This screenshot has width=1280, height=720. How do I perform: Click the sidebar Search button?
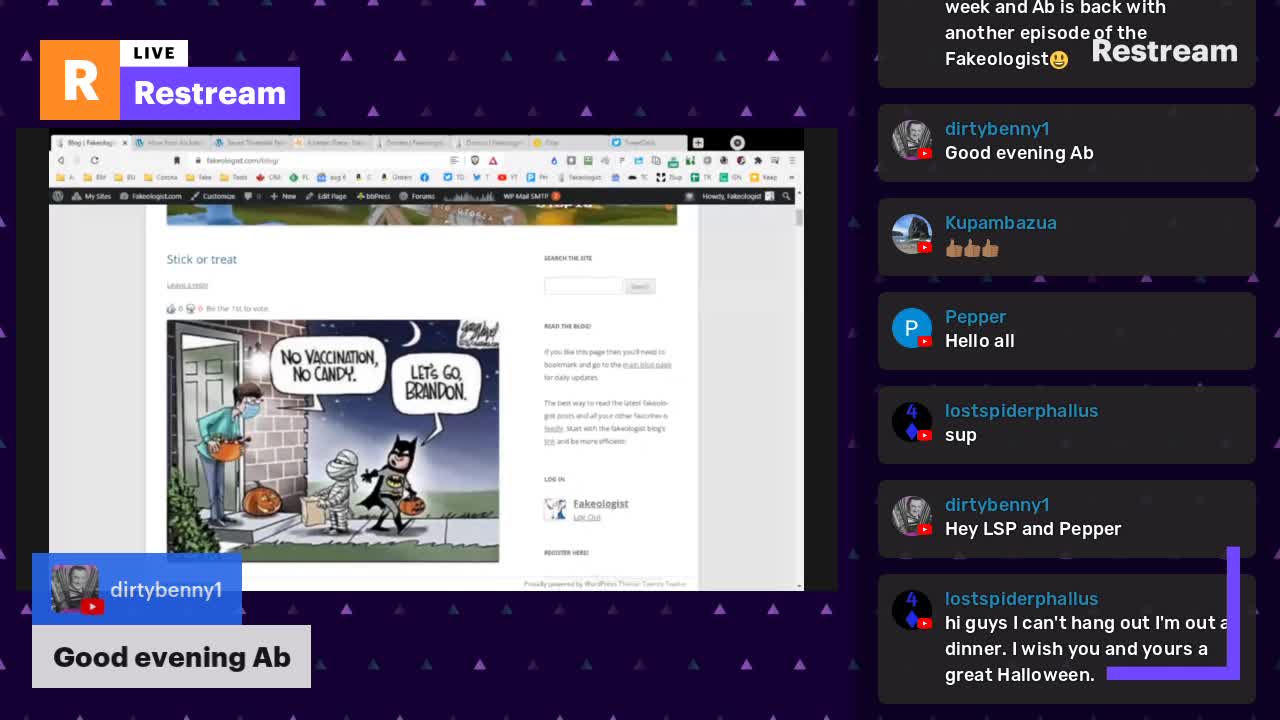tap(640, 286)
